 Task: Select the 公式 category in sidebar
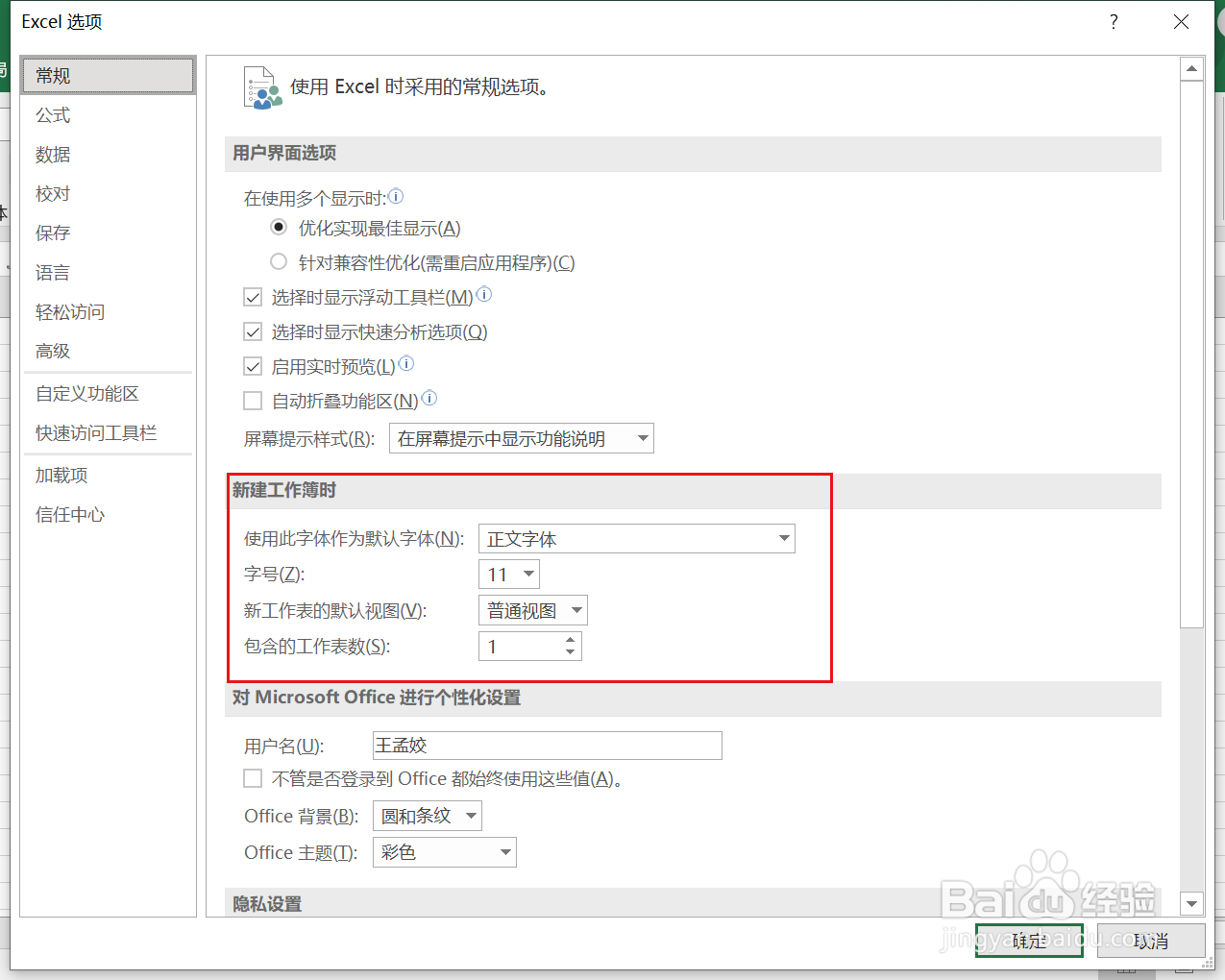52,114
